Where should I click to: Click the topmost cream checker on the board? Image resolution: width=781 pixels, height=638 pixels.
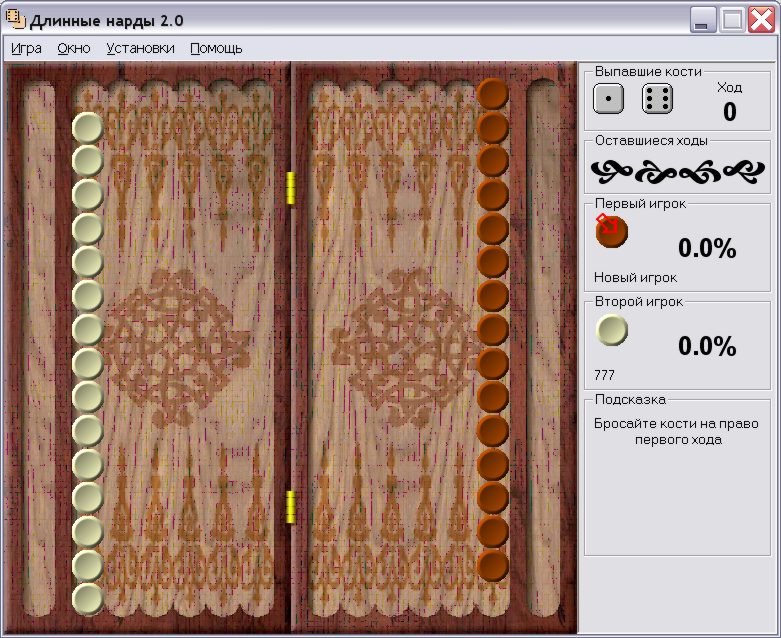(88, 128)
